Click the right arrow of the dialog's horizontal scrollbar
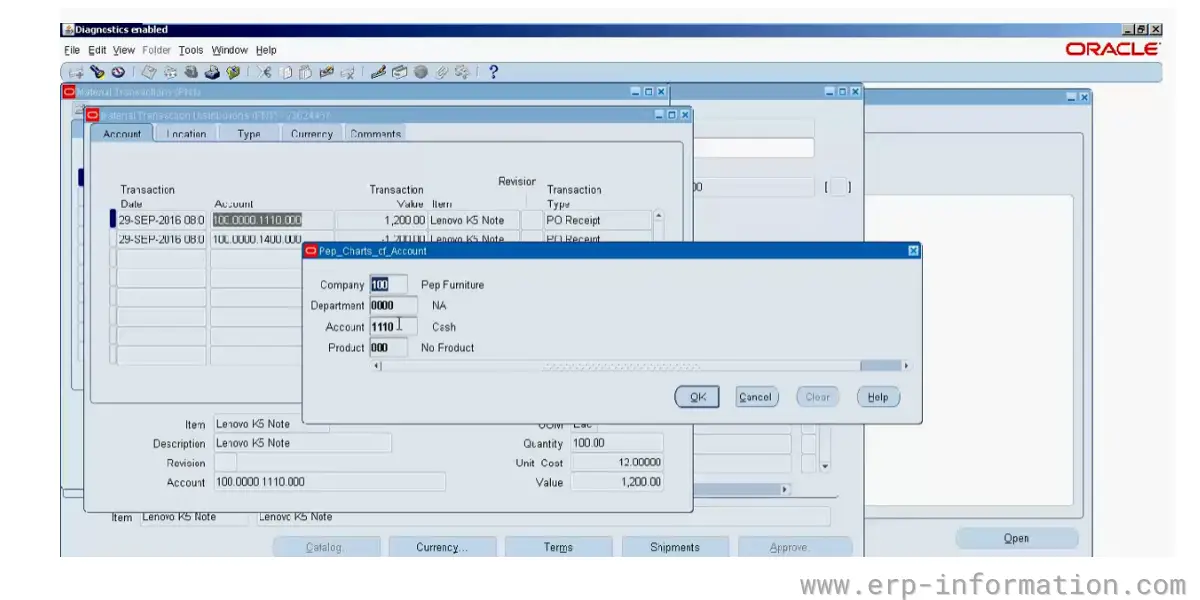Viewport: 1200px width, 600px height. (905, 366)
